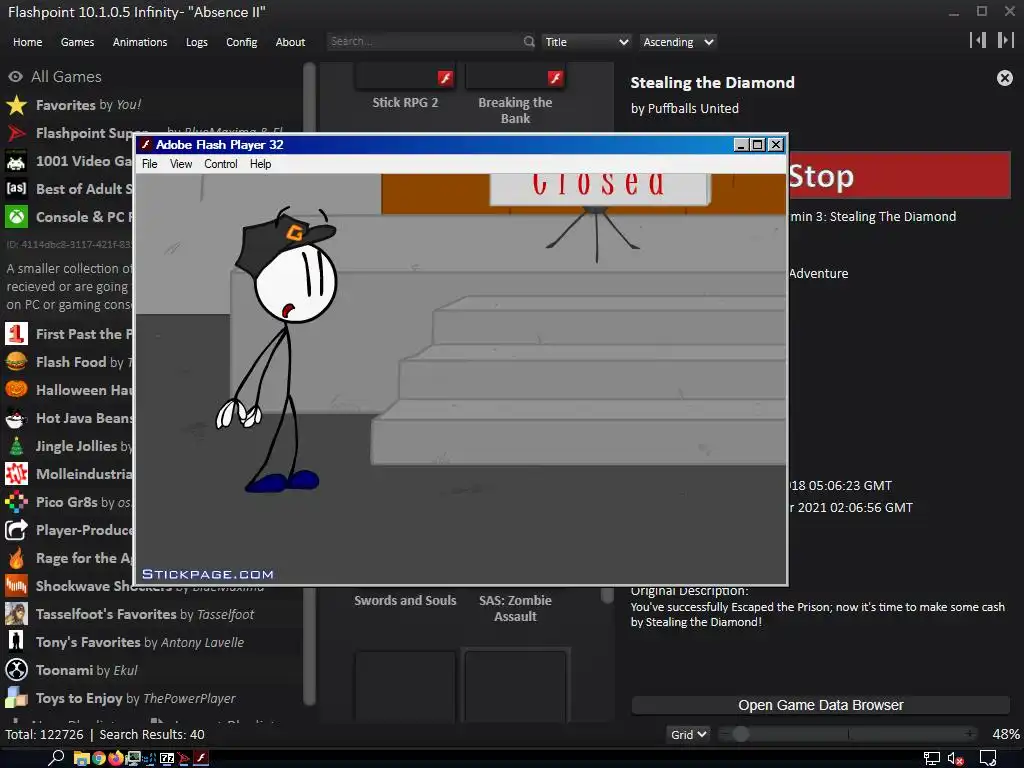Screen dimensions: 1024x768
Task: Adjust the thumbnail zoom slider
Action: point(740,735)
